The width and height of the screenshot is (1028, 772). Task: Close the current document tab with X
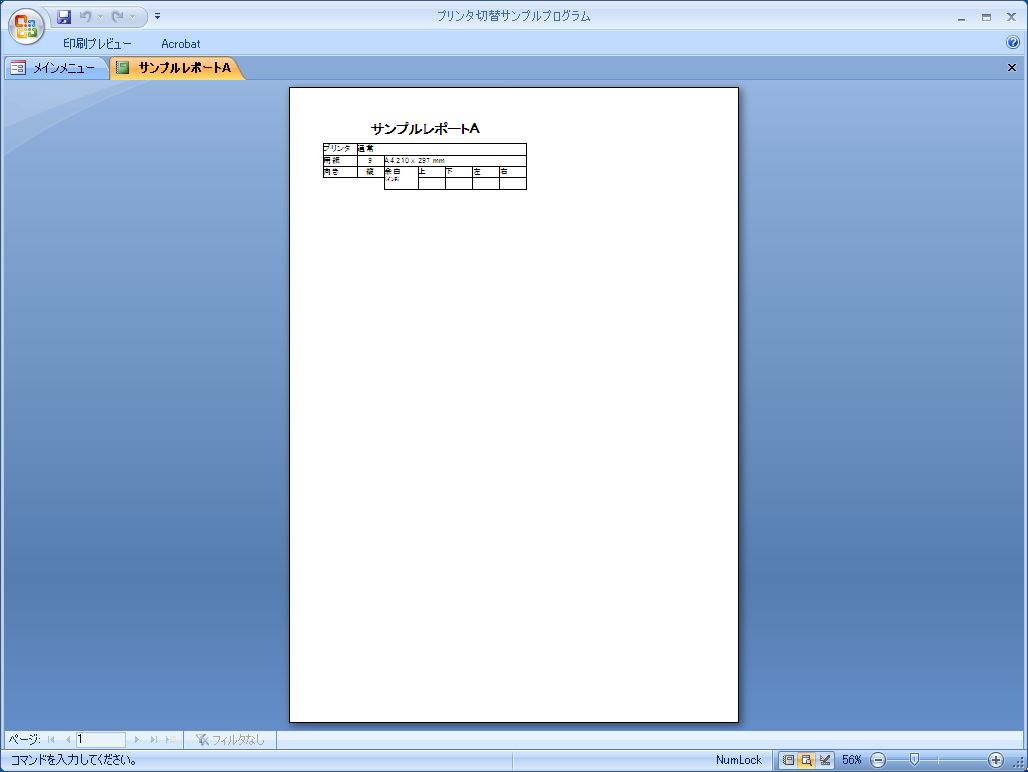(1011, 68)
